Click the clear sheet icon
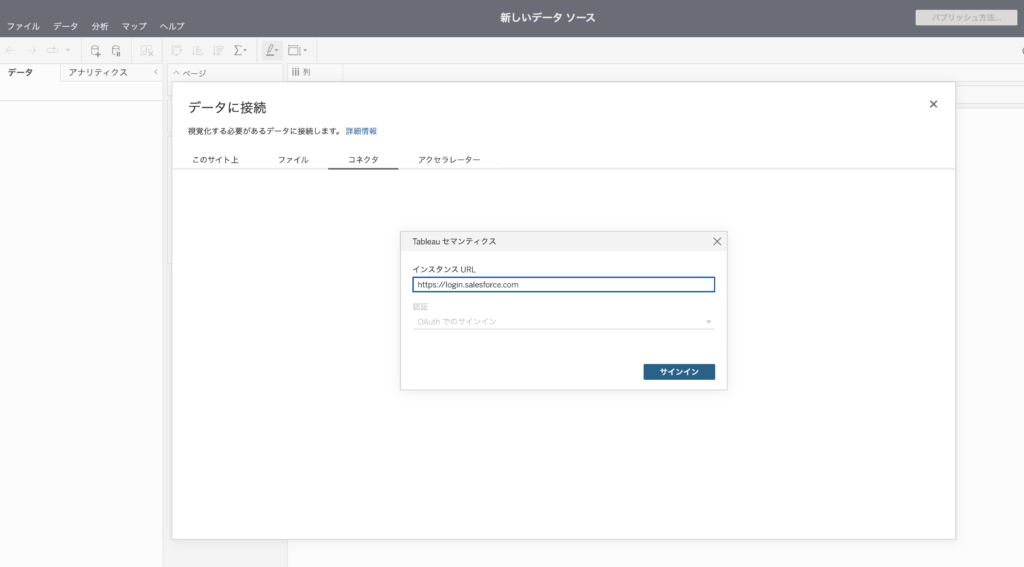 tap(146, 50)
